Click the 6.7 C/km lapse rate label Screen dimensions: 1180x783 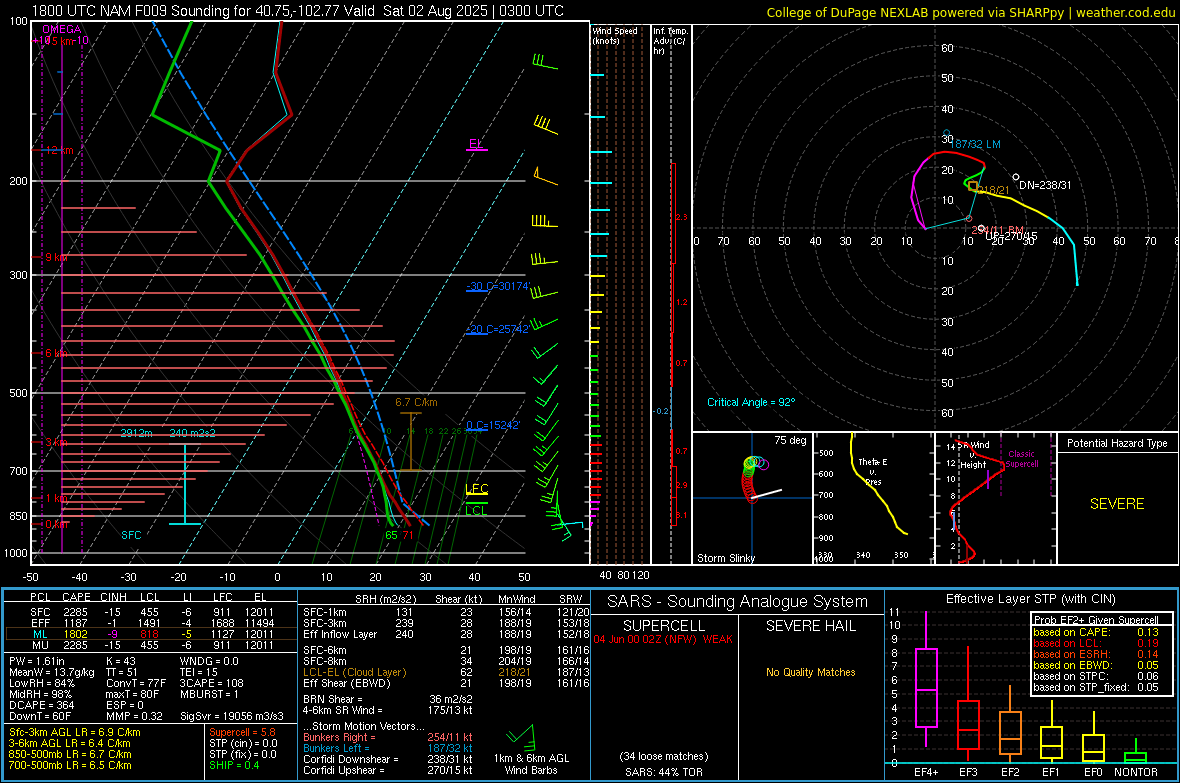(x=416, y=402)
